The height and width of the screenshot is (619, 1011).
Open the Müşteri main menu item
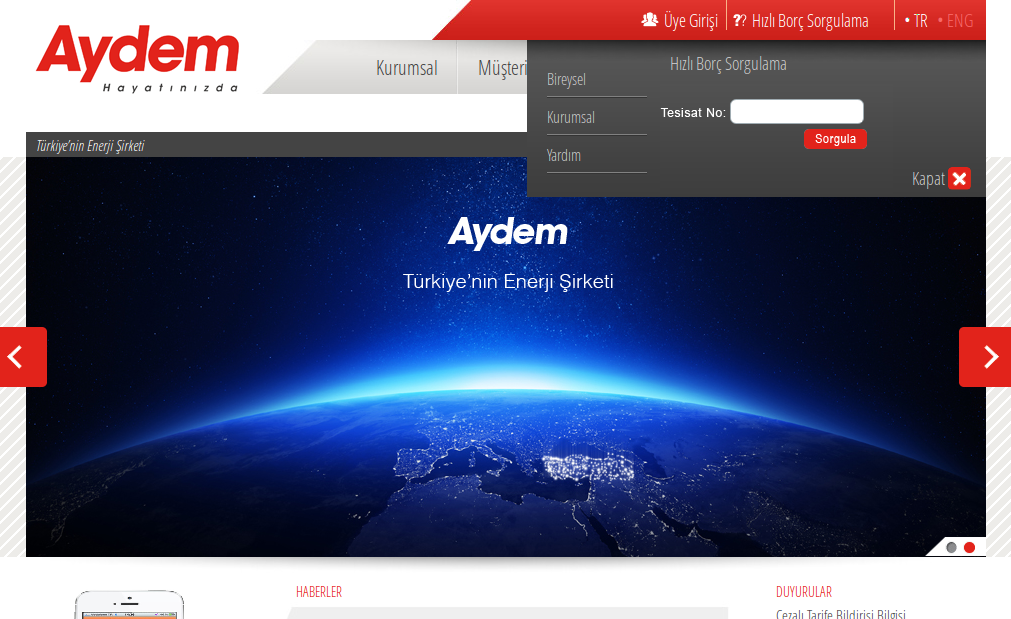[x=502, y=68]
